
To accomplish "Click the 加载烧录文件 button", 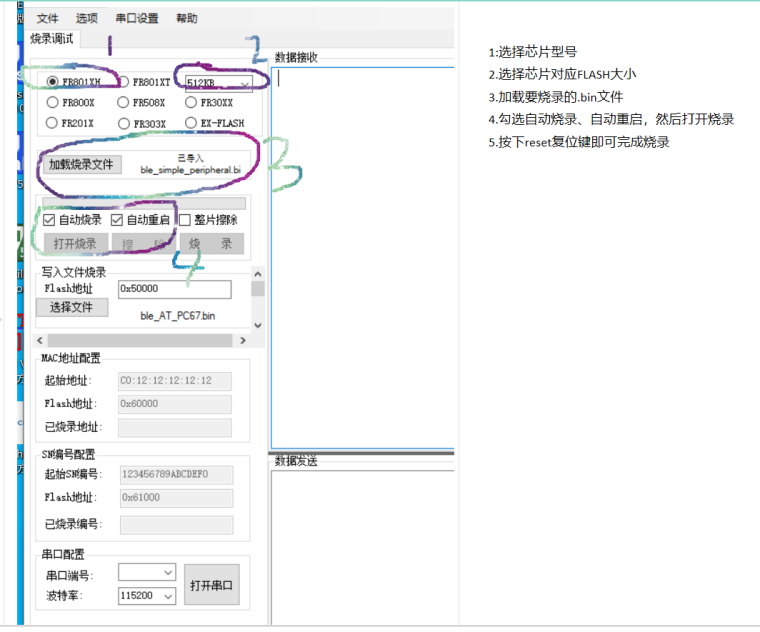I will coord(81,165).
